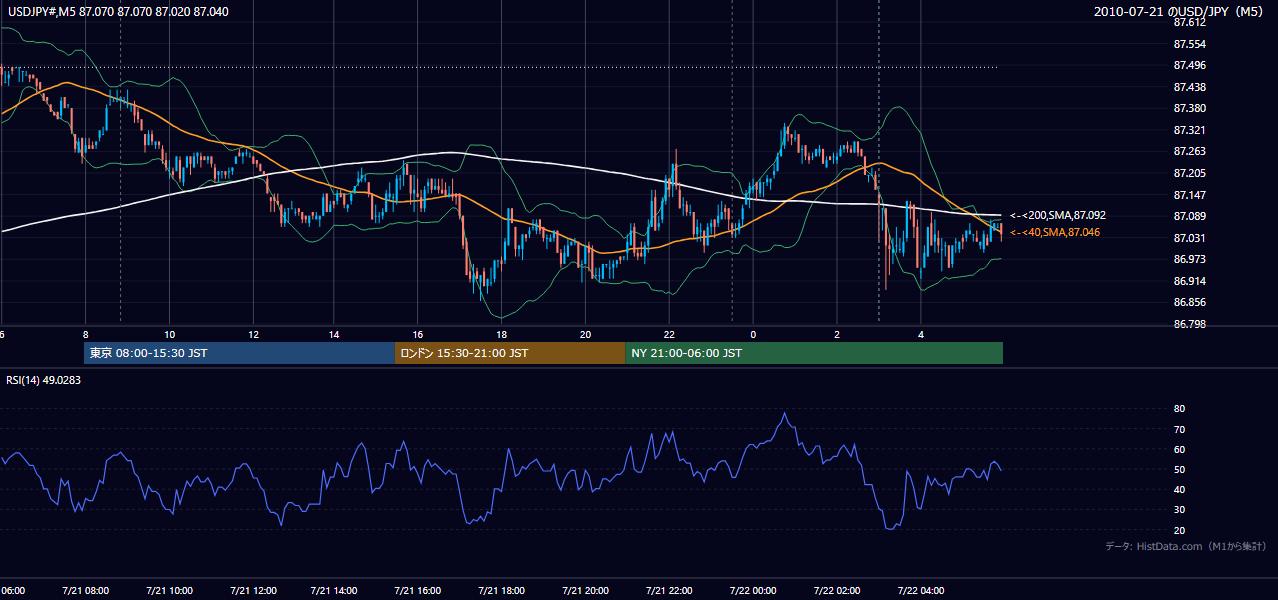Image resolution: width=1278 pixels, height=600 pixels.
Task: Select the 2010-07-21 のUSD/JPY (M5) heading
Action: point(1180,11)
